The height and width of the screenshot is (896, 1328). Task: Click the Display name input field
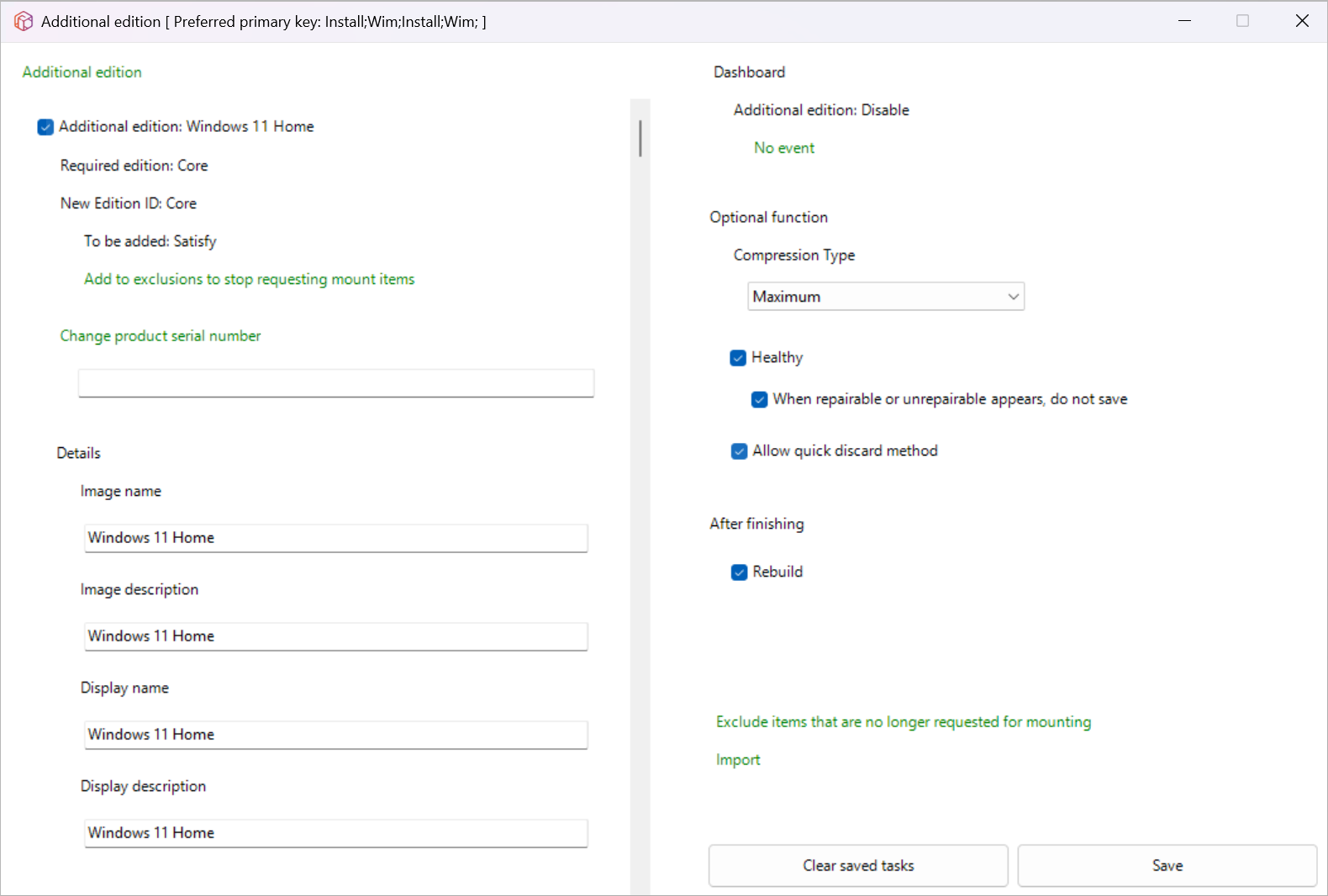336,735
